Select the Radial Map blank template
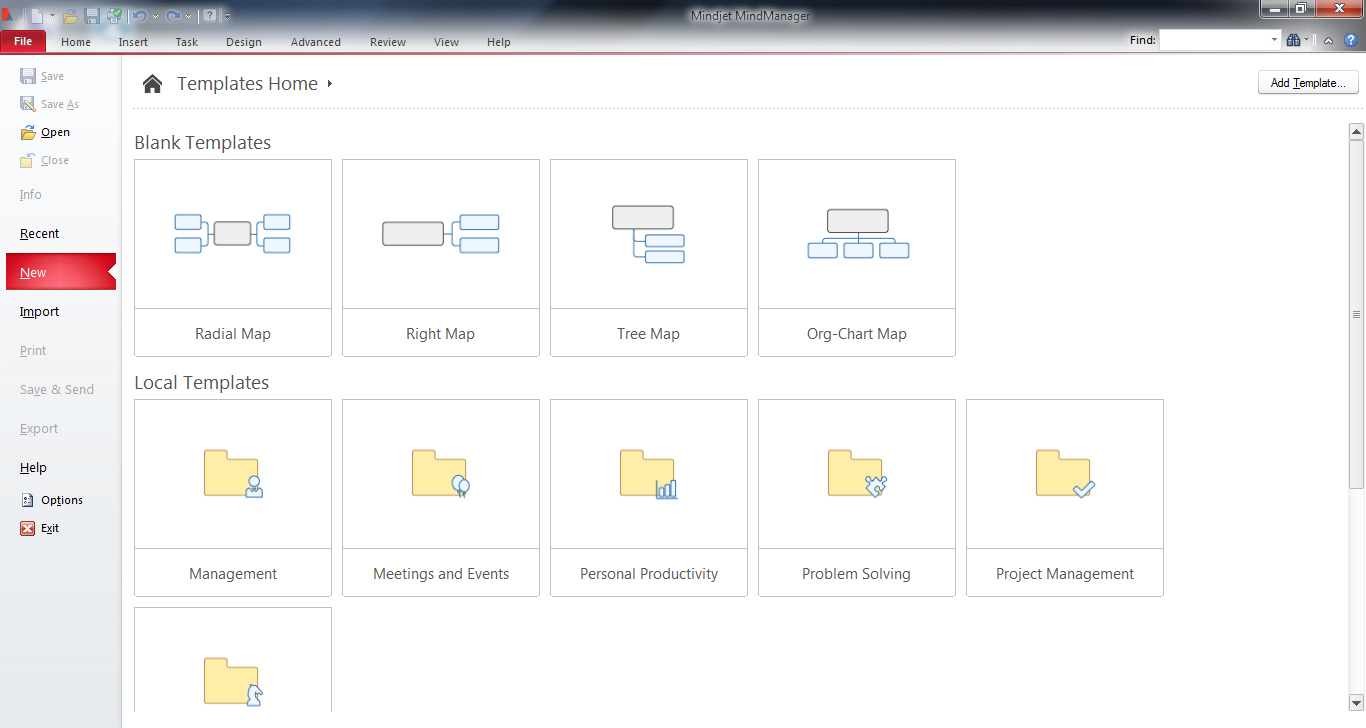The width and height of the screenshot is (1366, 728). click(232, 257)
